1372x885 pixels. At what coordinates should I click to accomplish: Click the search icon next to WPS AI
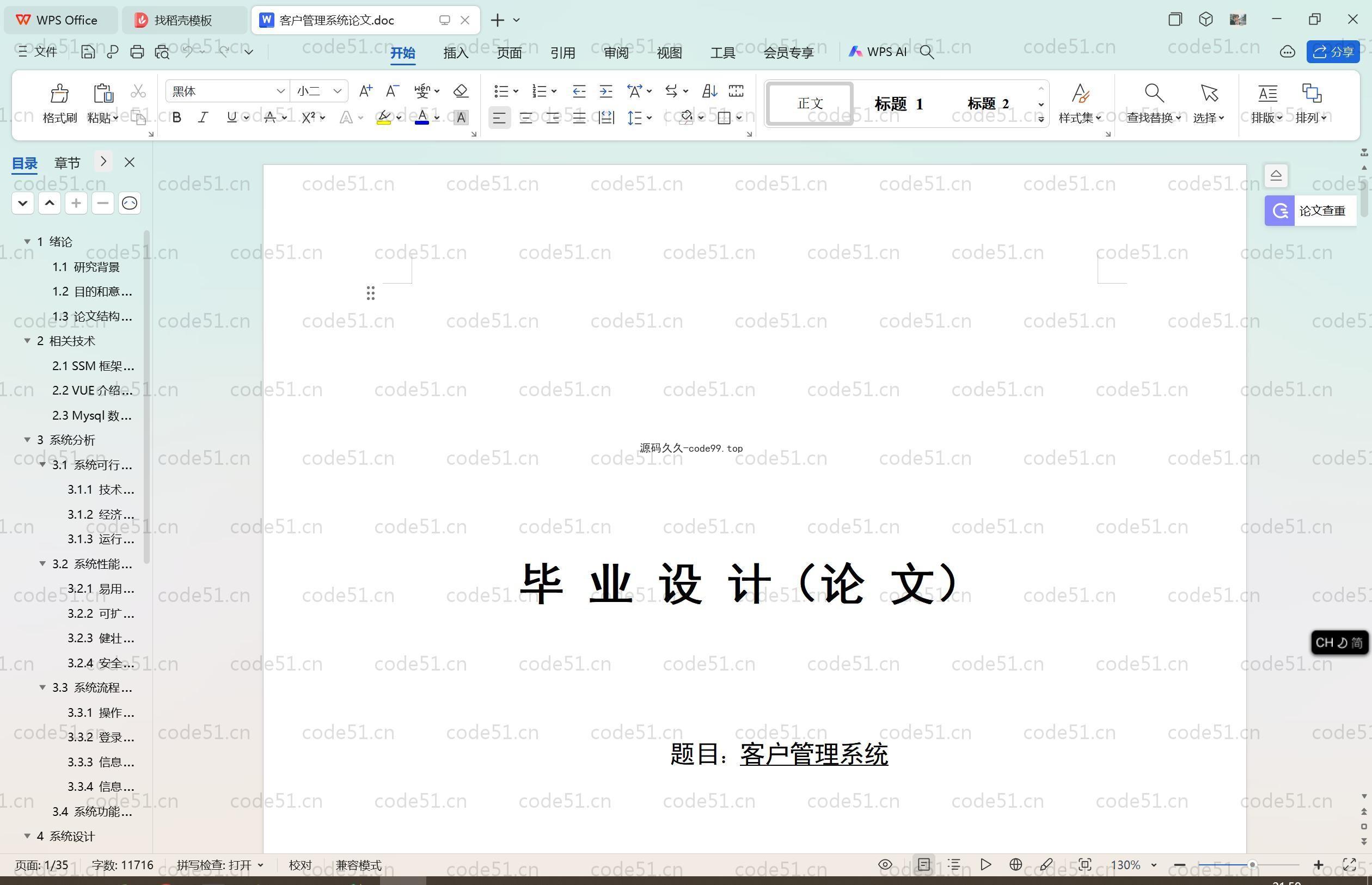927,52
